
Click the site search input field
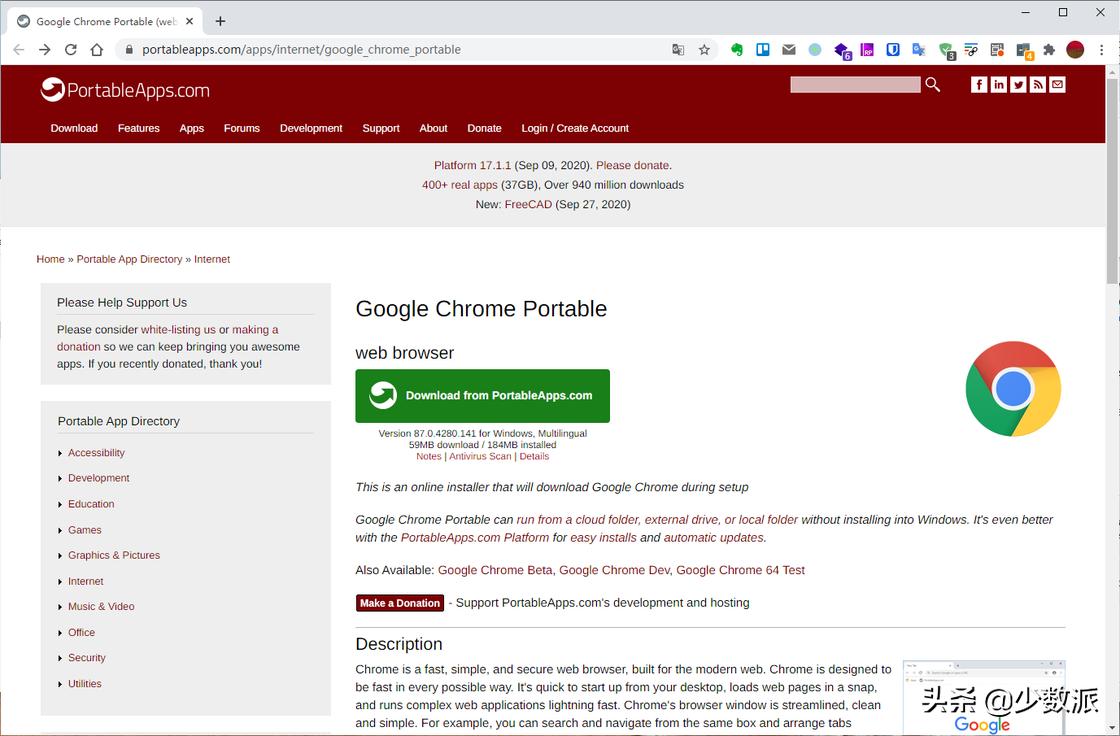pos(855,84)
